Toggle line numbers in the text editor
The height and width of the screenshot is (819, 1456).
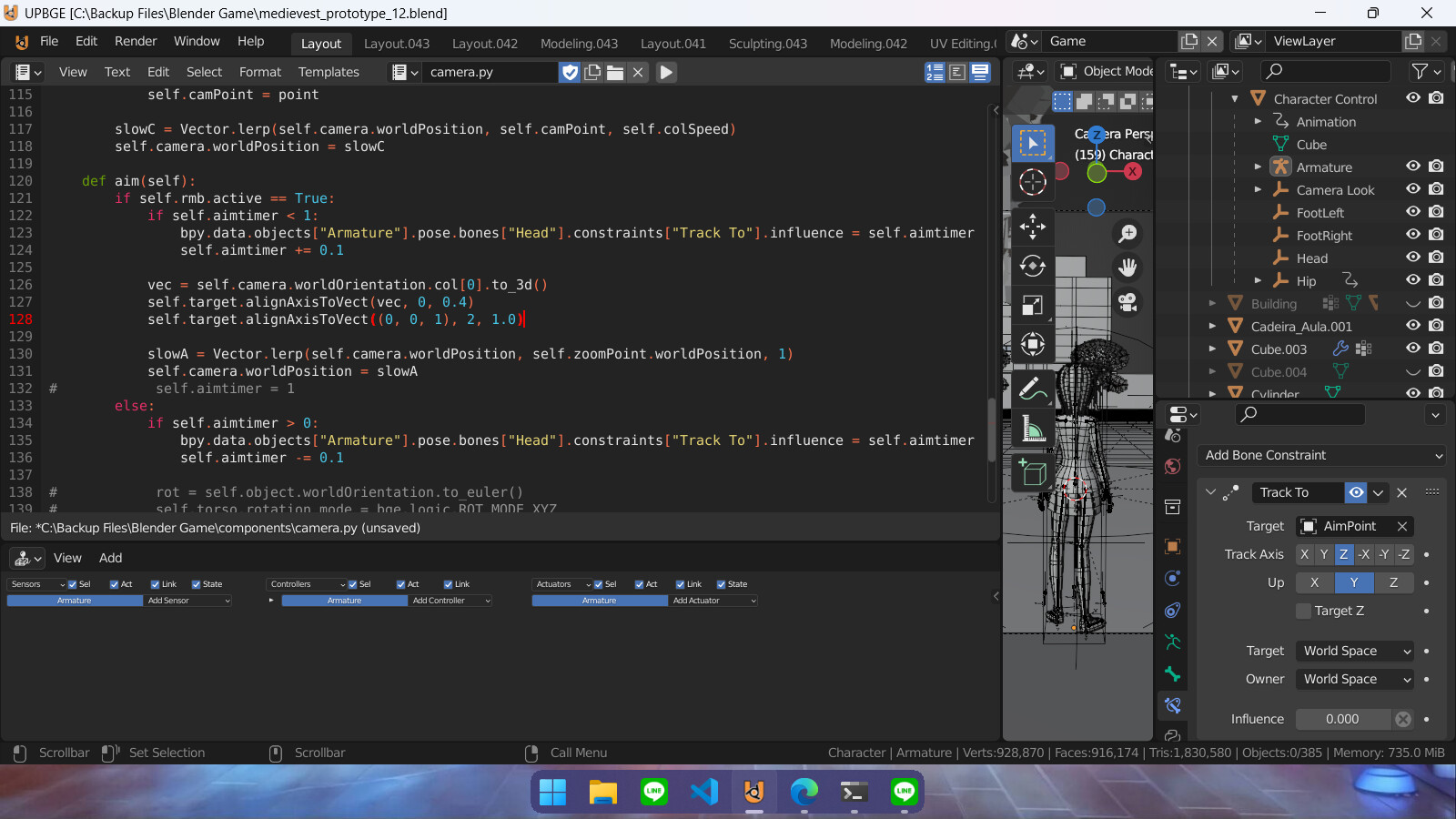(935, 72)
